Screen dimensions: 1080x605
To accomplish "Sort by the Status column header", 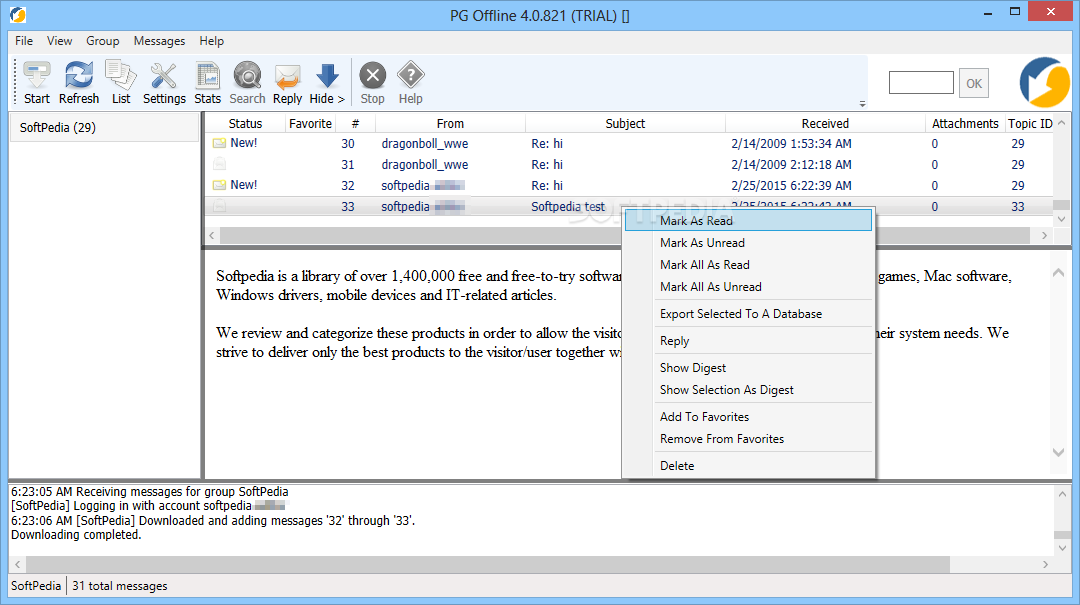I will tap(245, 123).
